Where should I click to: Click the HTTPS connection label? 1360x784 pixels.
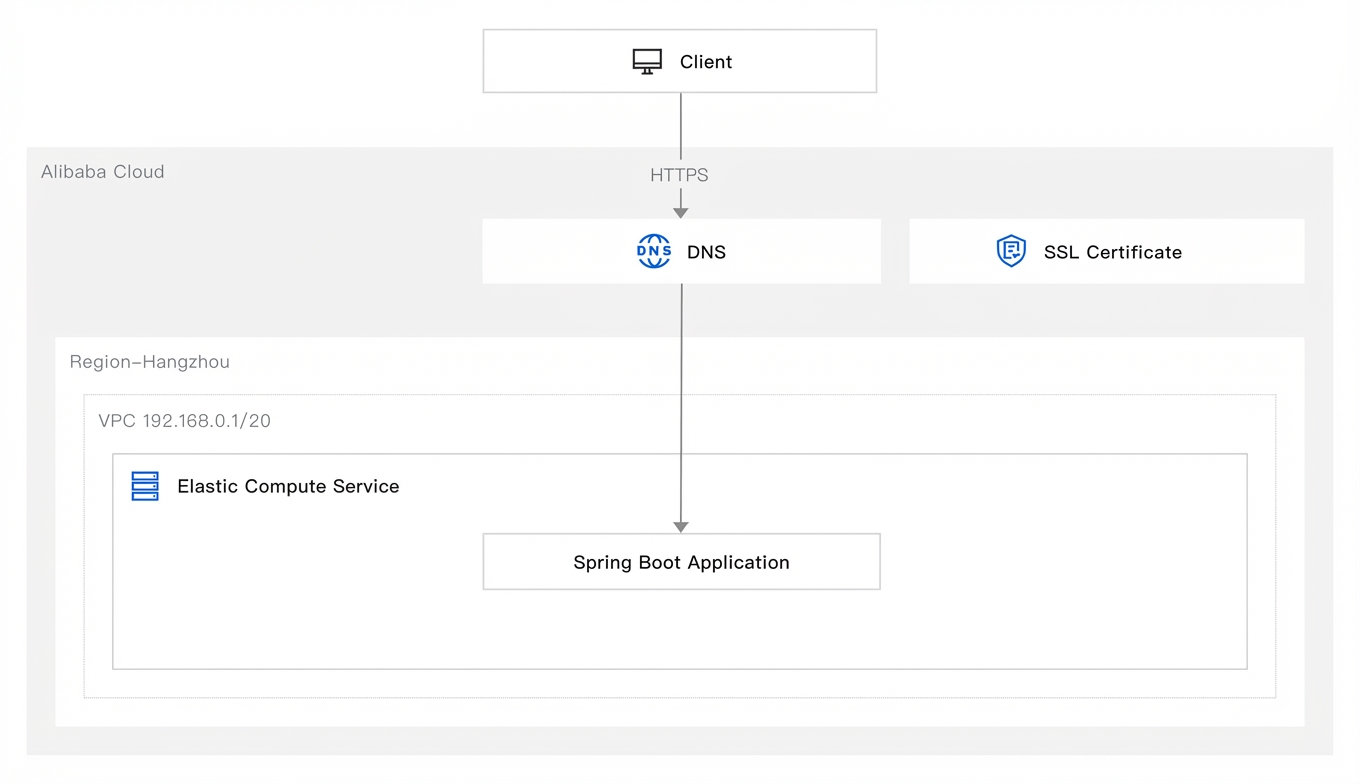(x=679, y=175)
